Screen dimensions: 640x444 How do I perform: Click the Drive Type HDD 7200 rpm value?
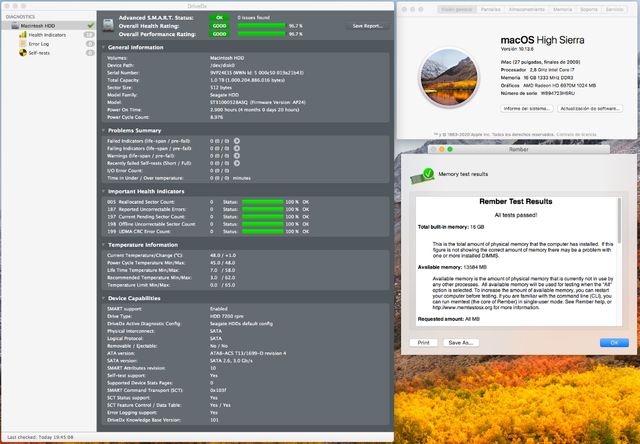[x=227, y=316]
